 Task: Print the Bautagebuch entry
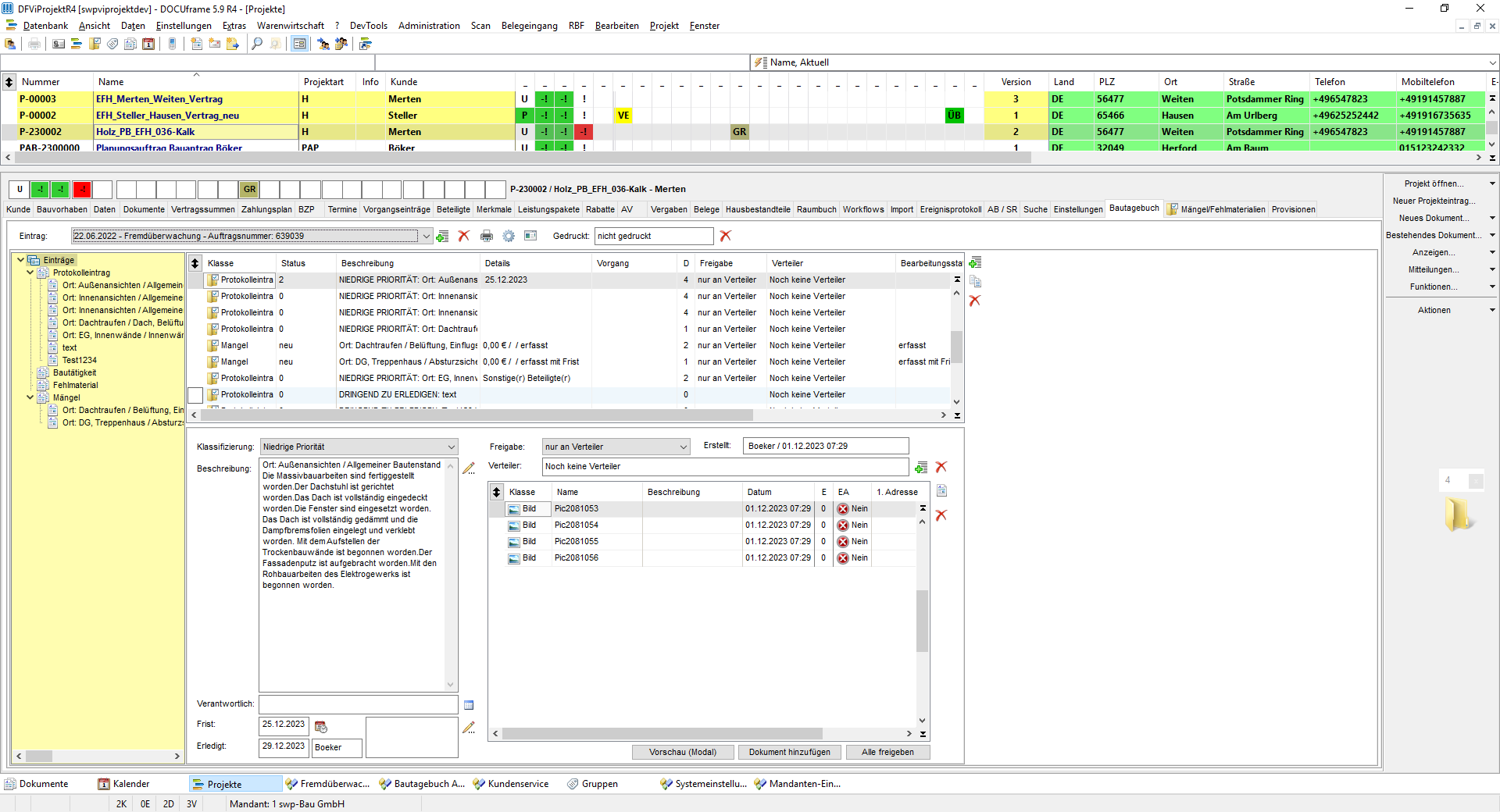click(x=487, y=236)
